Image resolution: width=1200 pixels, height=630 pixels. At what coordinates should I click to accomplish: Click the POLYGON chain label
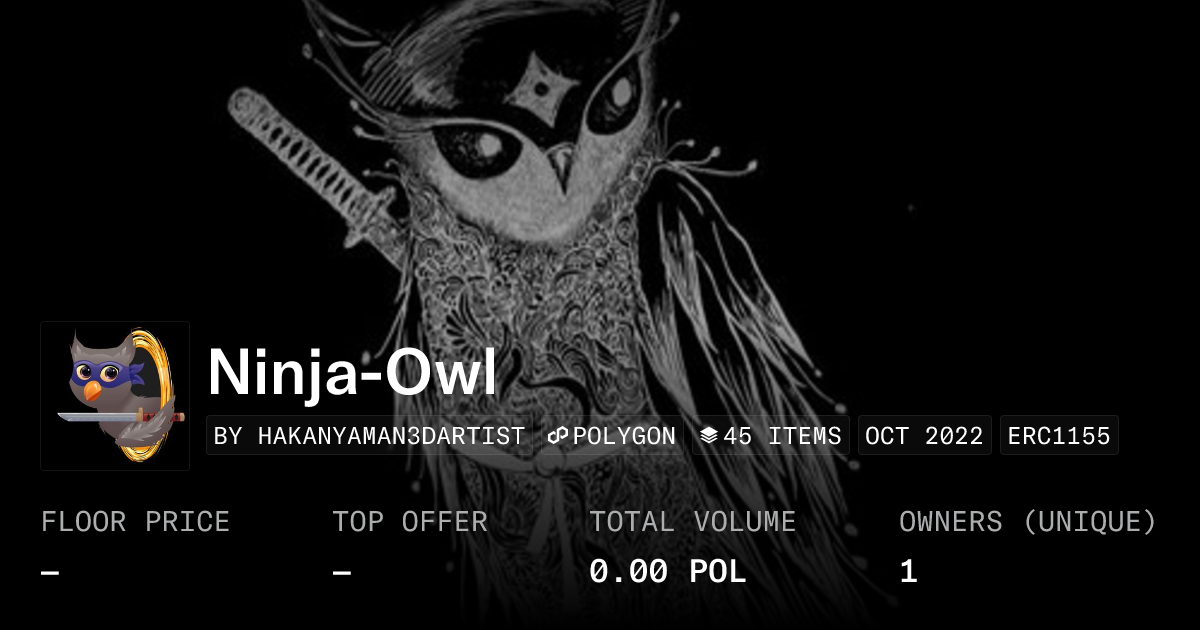coord(624,436)
